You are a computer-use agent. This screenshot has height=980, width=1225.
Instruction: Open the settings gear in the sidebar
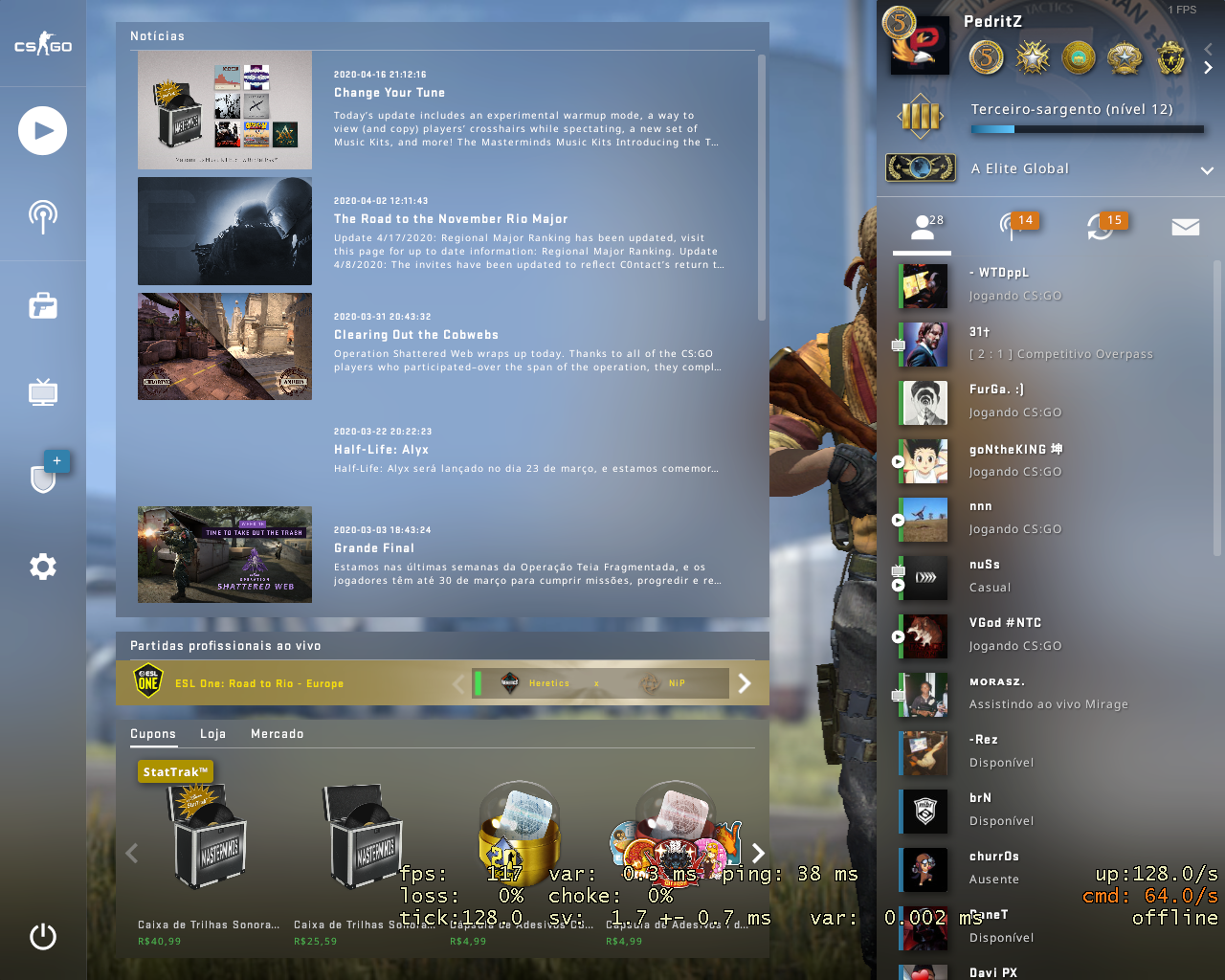43,567
